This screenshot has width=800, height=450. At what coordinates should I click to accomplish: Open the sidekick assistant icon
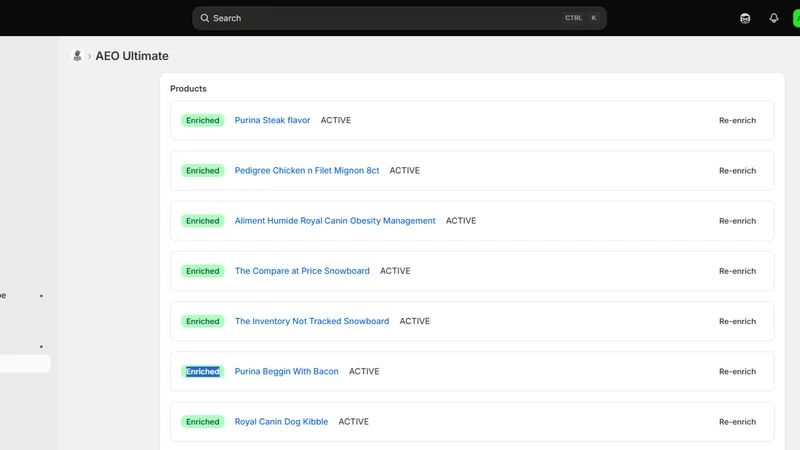tap(745, 18)
